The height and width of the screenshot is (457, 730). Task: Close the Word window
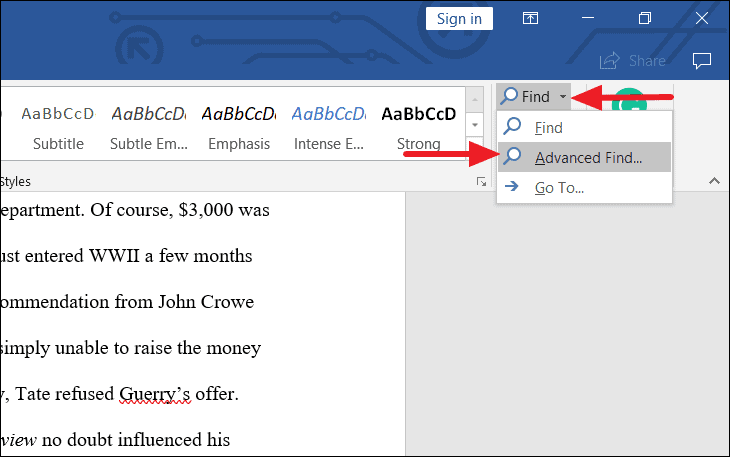click(702, 18)
